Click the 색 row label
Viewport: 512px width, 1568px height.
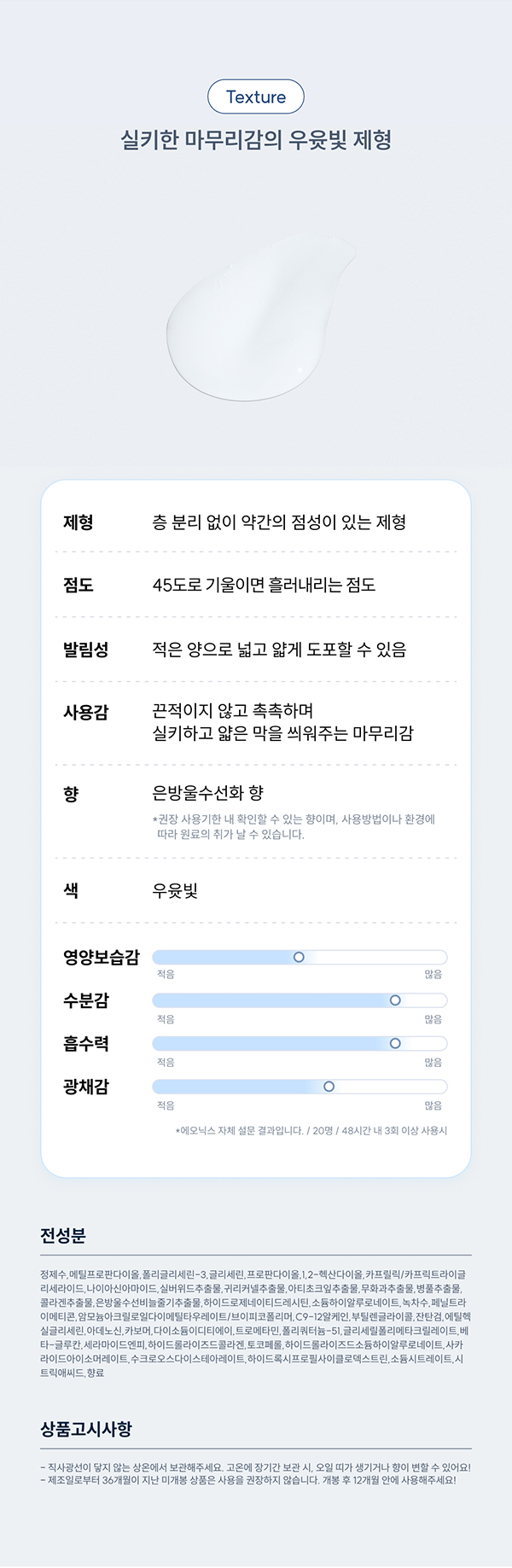pyautogui.click(x=71, y=890)
